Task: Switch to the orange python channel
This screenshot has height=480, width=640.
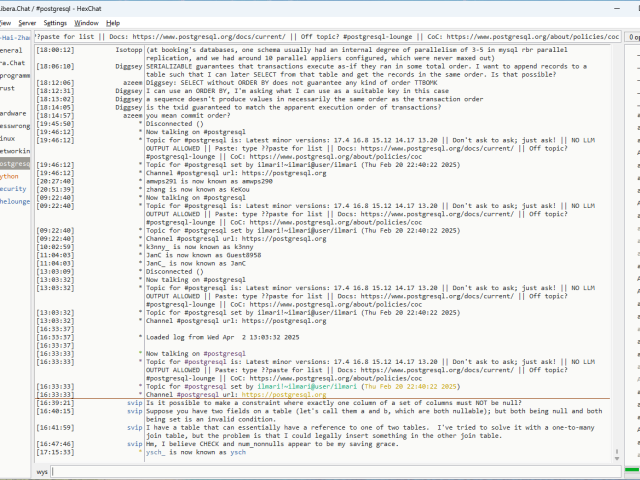Action: (10, 175)
